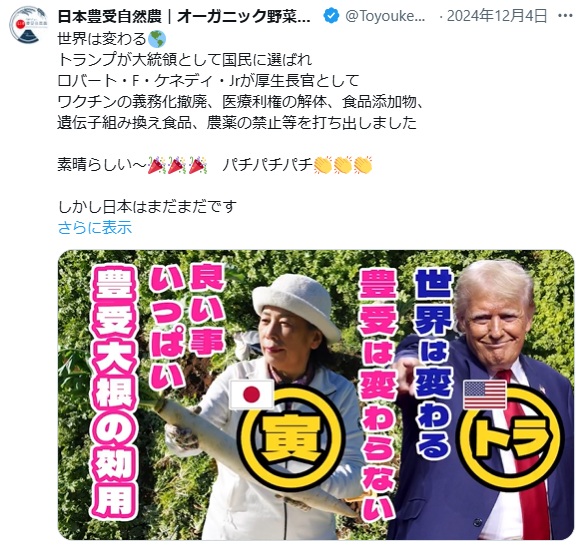
Task: Click the tweet text line about ワクチンの義務化撤廃
Action: pos(240,102)
